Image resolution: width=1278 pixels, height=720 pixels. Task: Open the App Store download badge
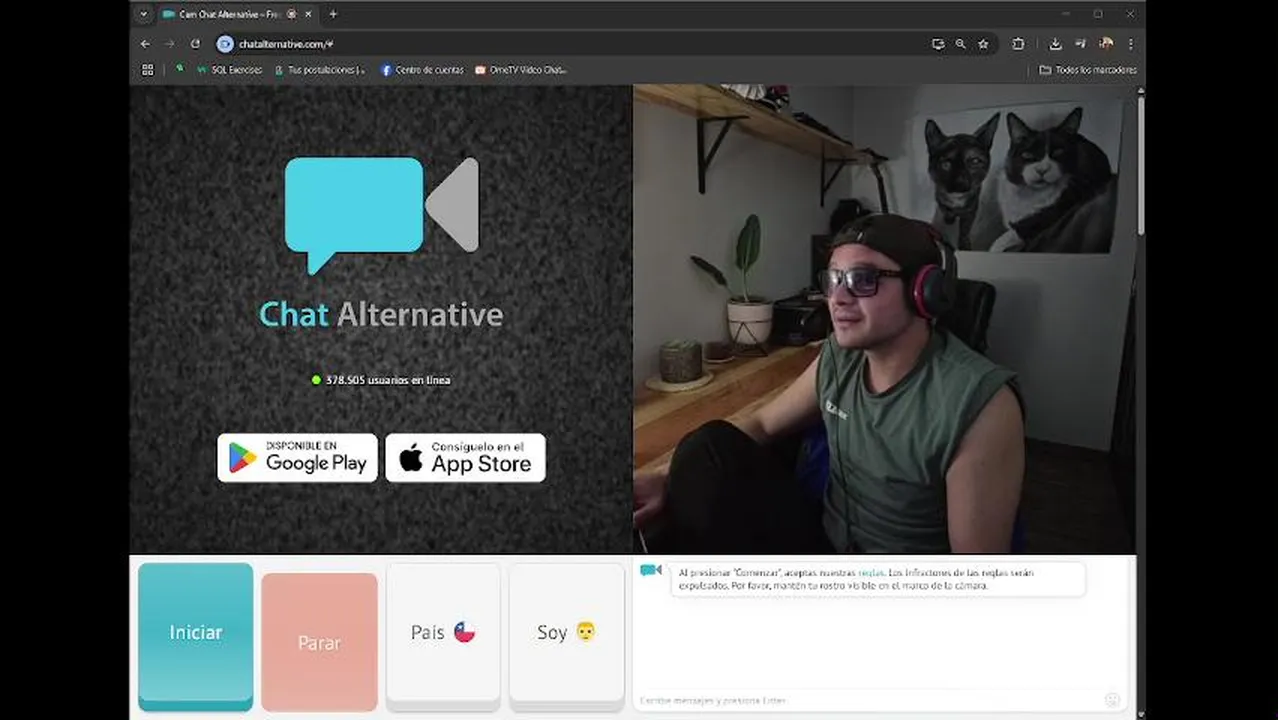point(465,458)
